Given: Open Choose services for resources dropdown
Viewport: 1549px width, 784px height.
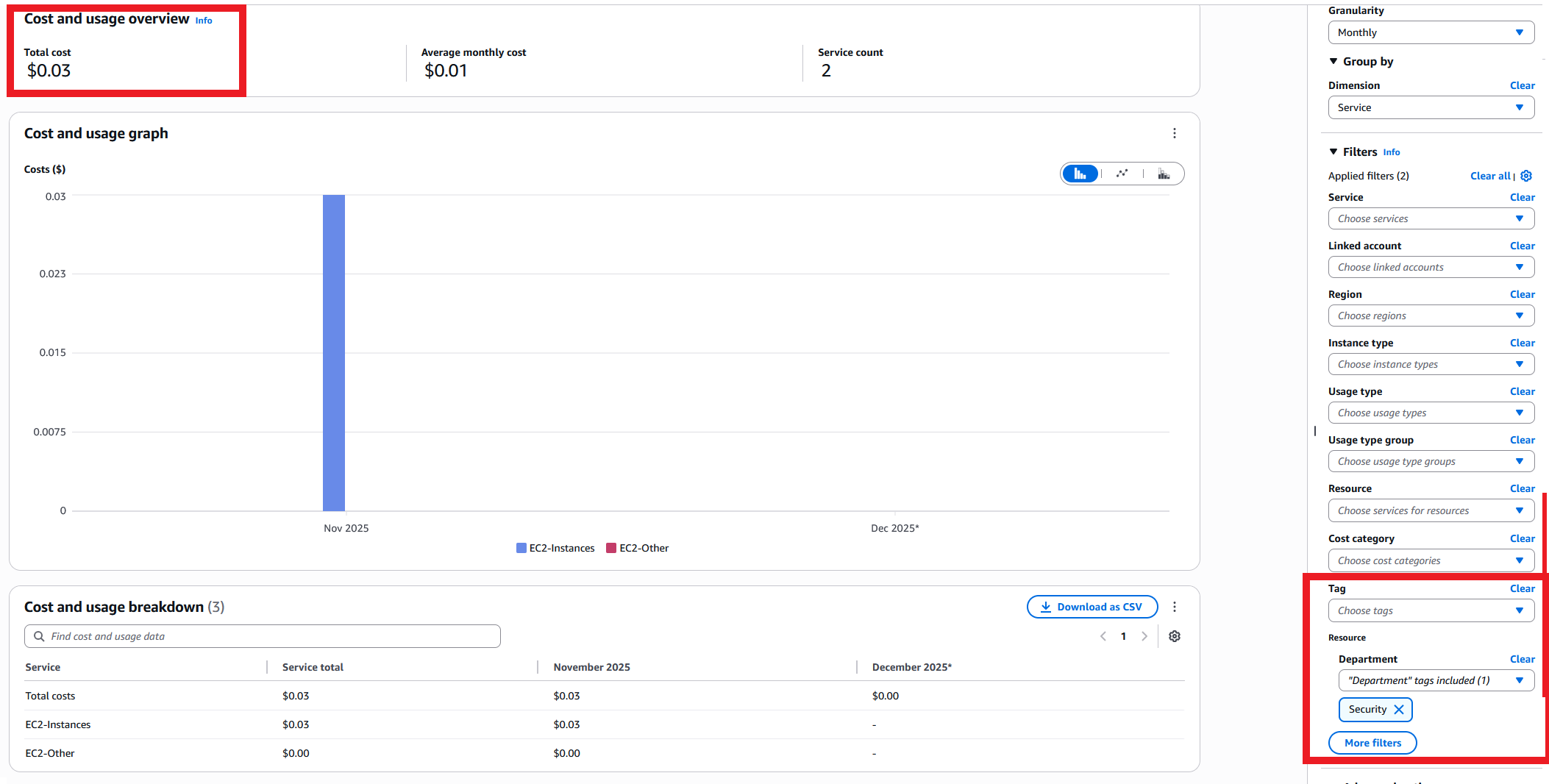Looking at the screenshot, I should click(1431, 510).
